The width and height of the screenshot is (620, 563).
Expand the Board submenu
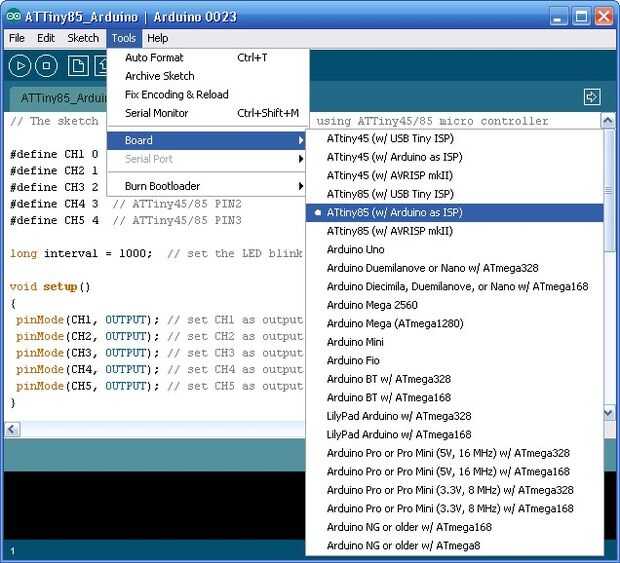point(206,140)
